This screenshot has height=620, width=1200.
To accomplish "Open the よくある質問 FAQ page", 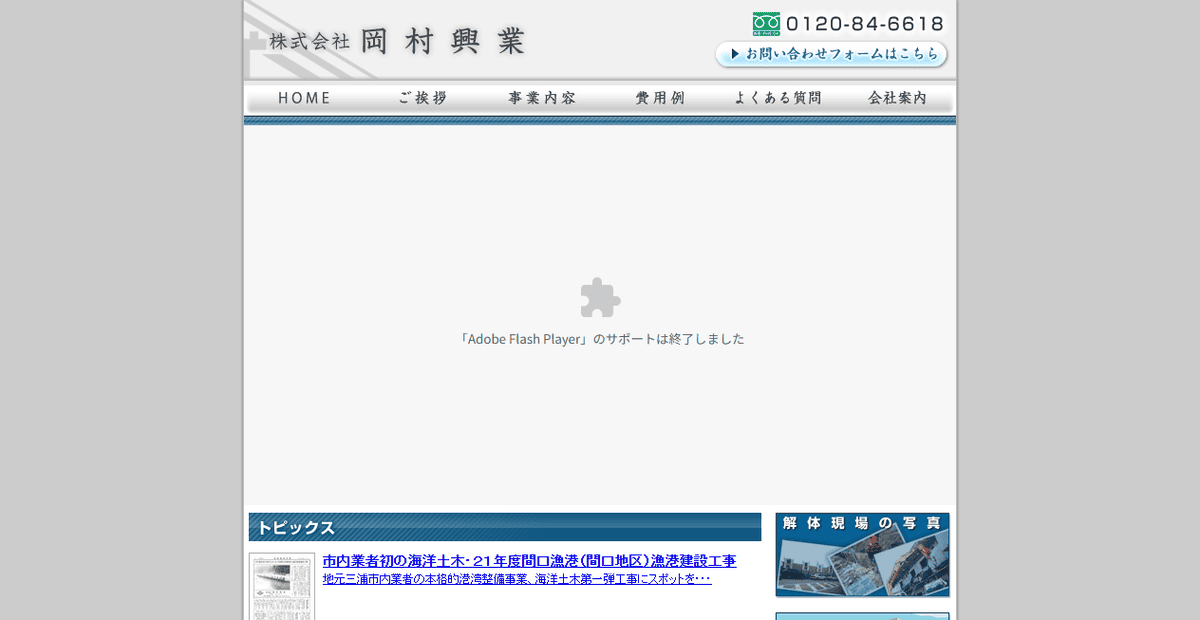I will click(780, 97).
